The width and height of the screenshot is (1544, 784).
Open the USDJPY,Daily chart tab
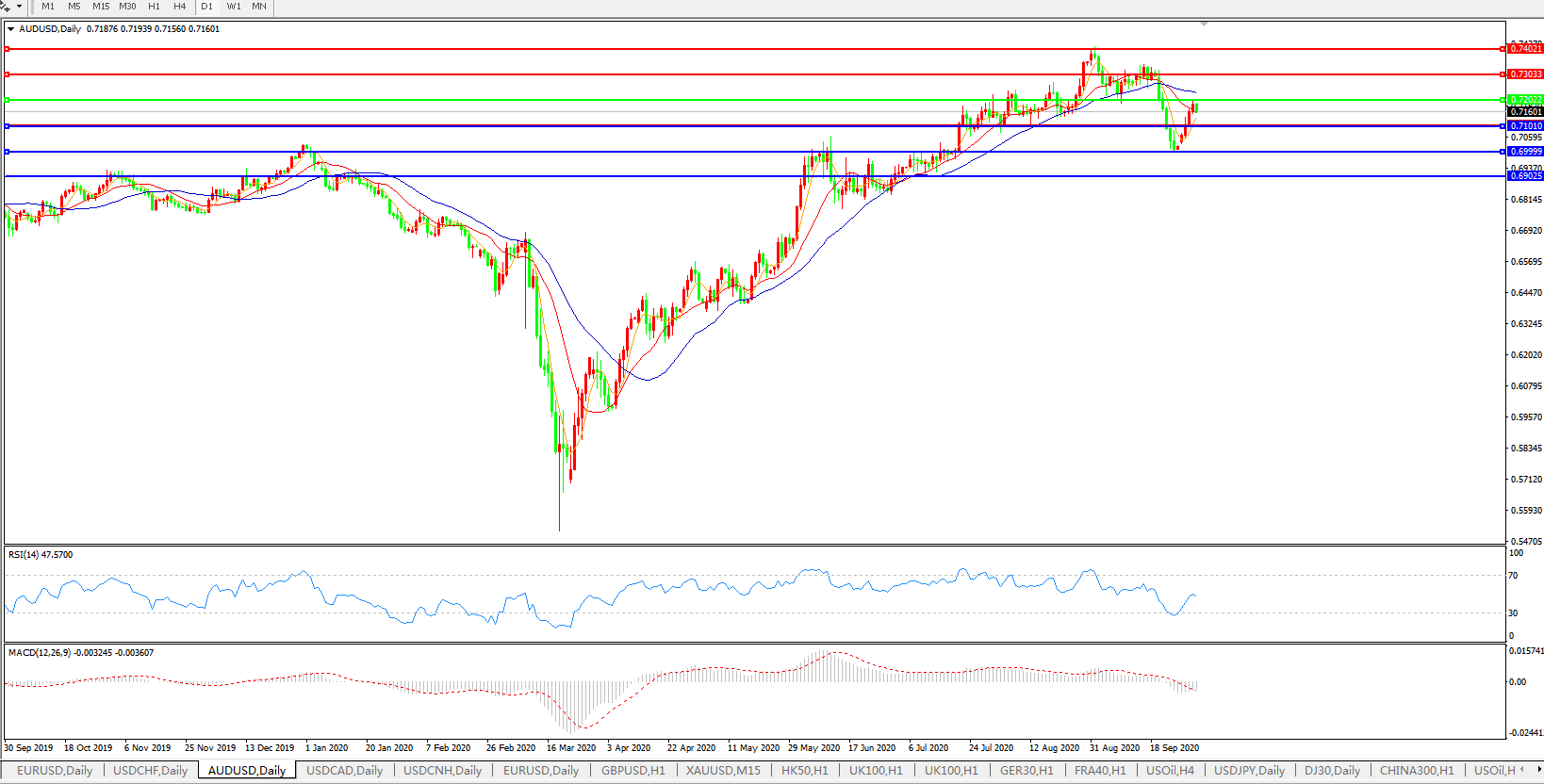point(1249,771)
